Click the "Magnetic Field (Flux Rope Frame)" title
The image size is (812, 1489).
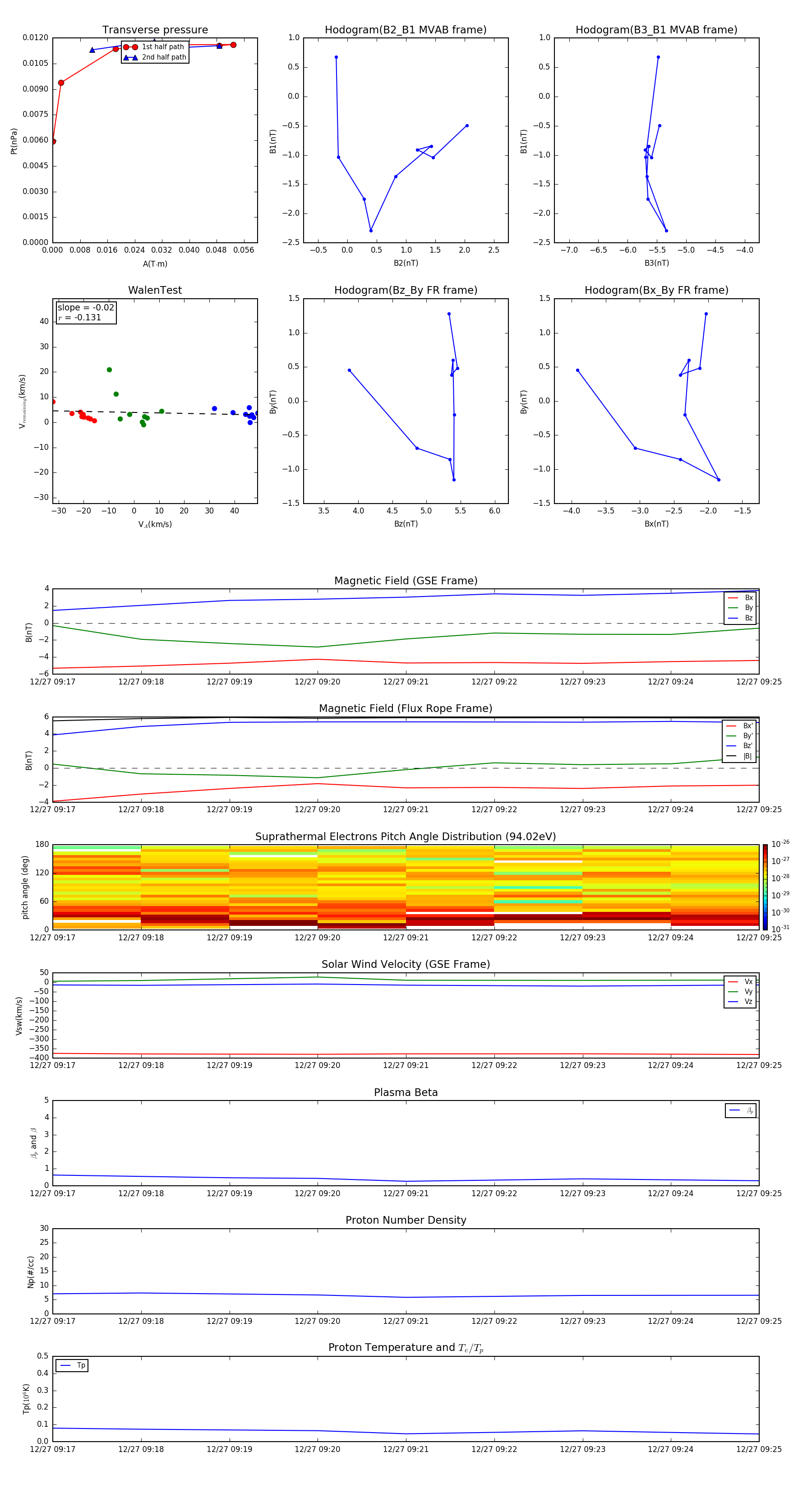pos(406,708)
